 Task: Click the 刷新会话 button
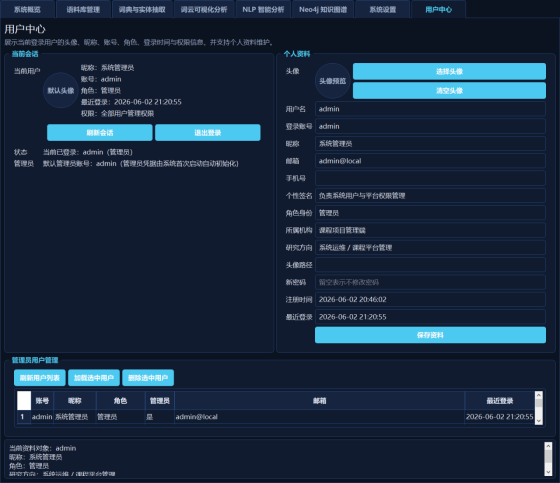coord(100,133)
